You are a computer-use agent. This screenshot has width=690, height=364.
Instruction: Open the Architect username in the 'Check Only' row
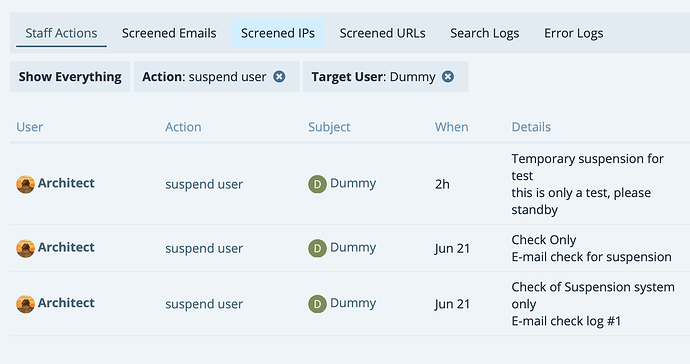[x=66, y=247]
